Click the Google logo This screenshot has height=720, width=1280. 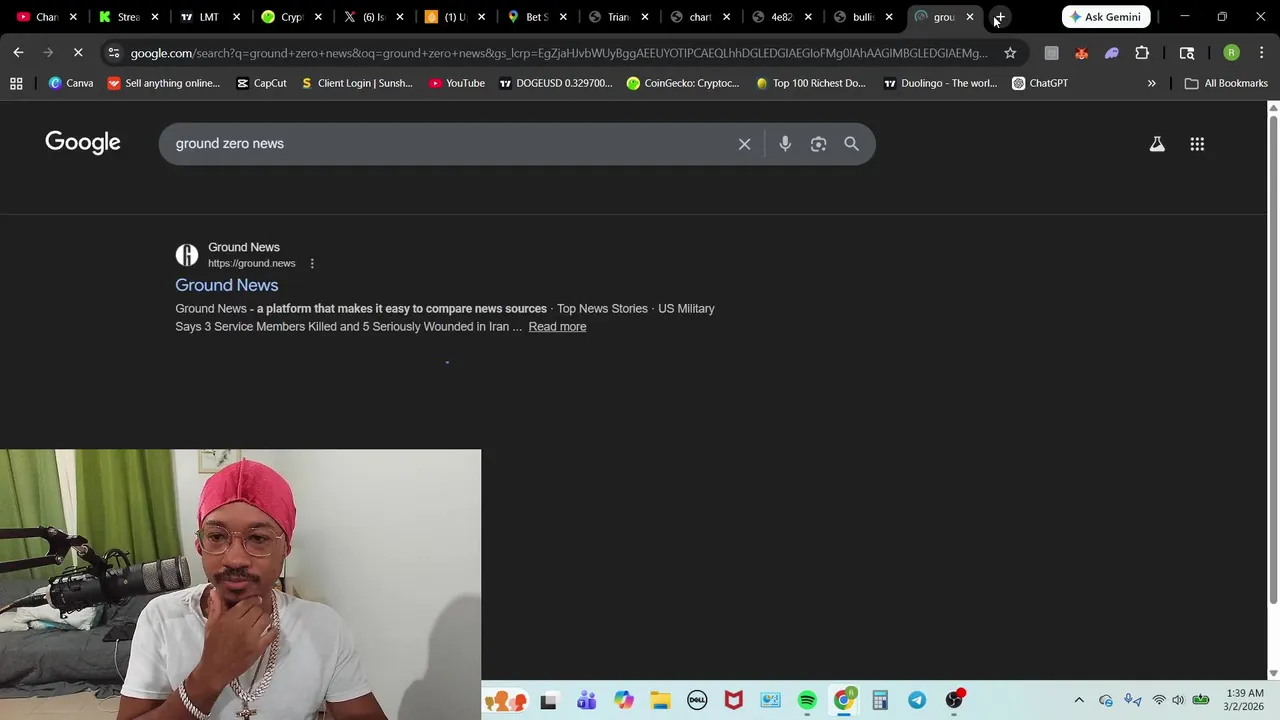click(x=83, y=143)
